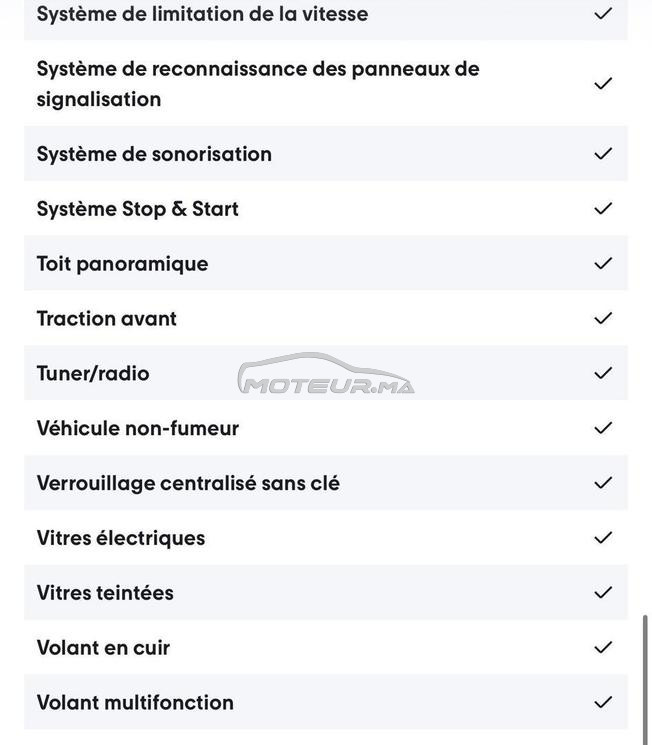The image size is (652, 745).
Task: Click the Volant multifonction checkmark
Action: pos(603,702)
